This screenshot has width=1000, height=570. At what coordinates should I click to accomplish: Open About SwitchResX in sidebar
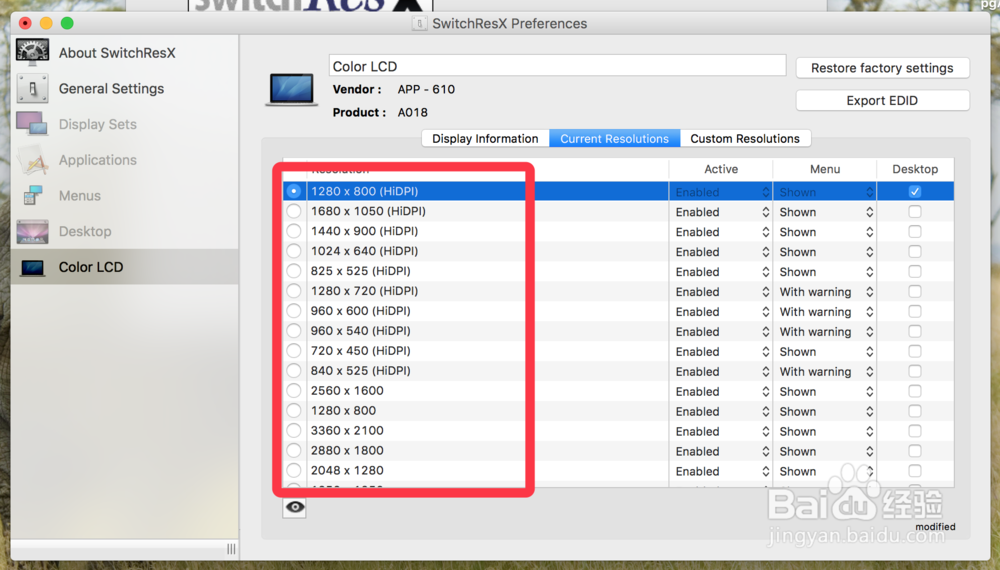click(117, 53)
